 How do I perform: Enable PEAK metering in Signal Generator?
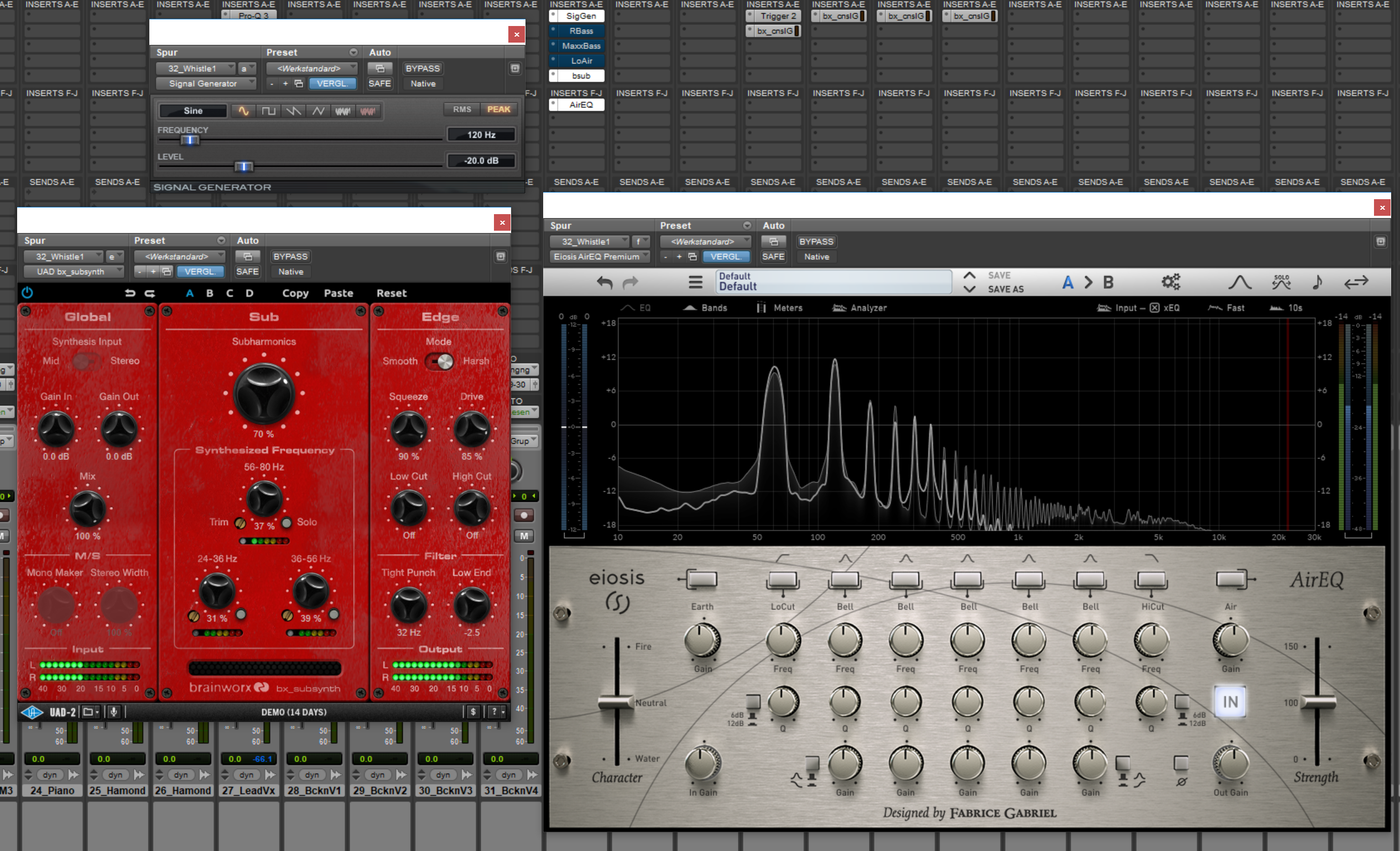(x=498, y=110)
